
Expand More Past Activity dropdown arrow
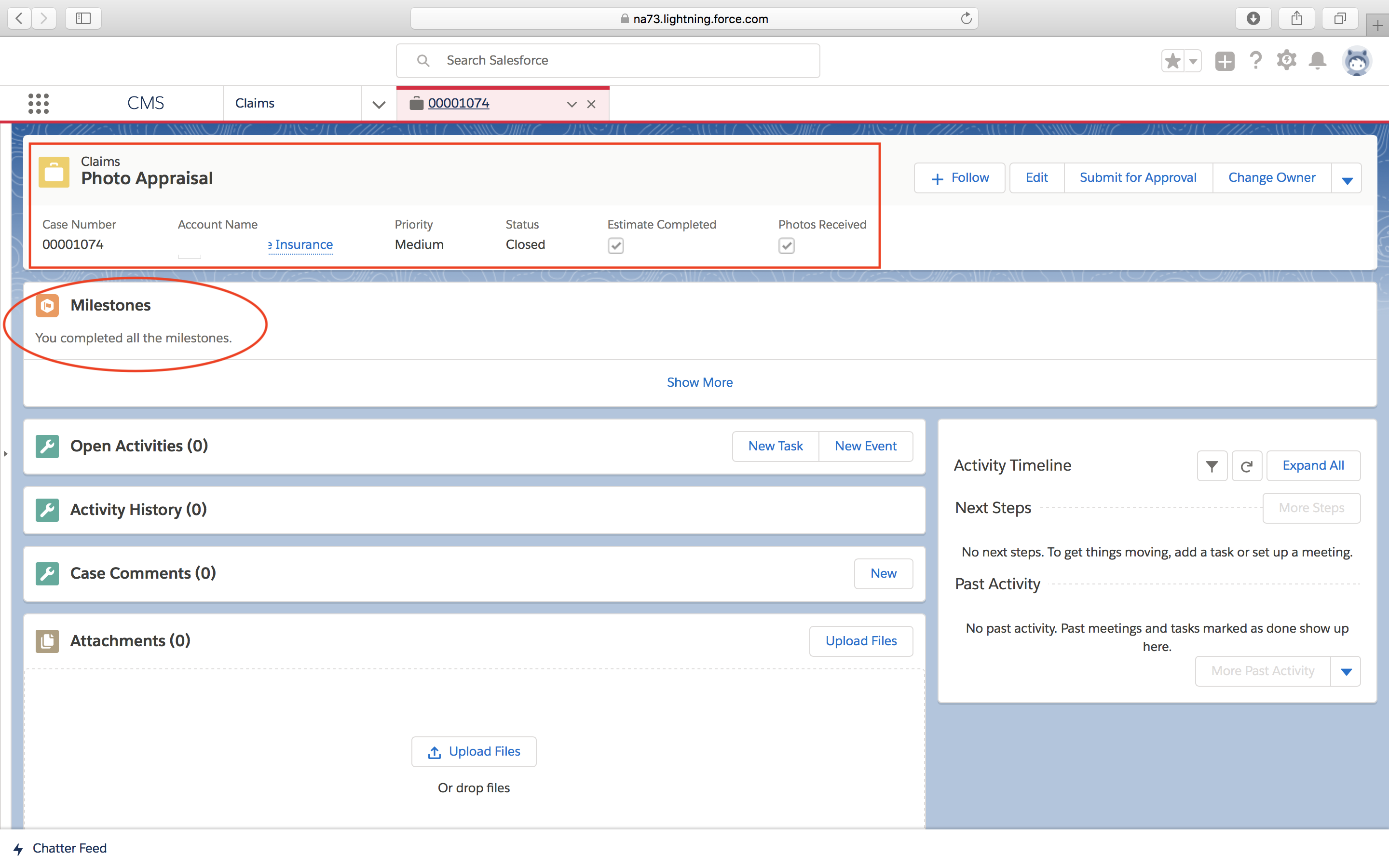pos(1346,671)
